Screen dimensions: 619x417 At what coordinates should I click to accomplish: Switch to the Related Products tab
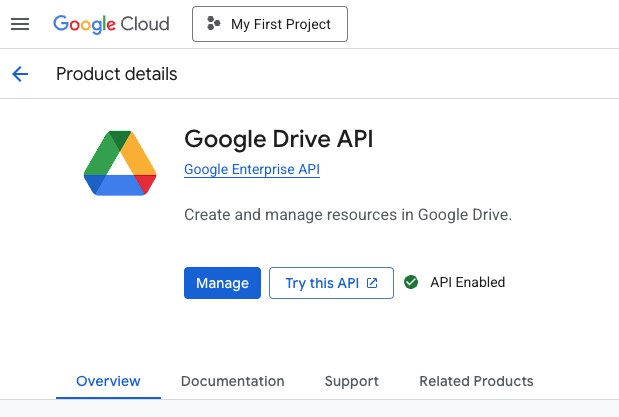pyautogui.click(x=476, y=381)
